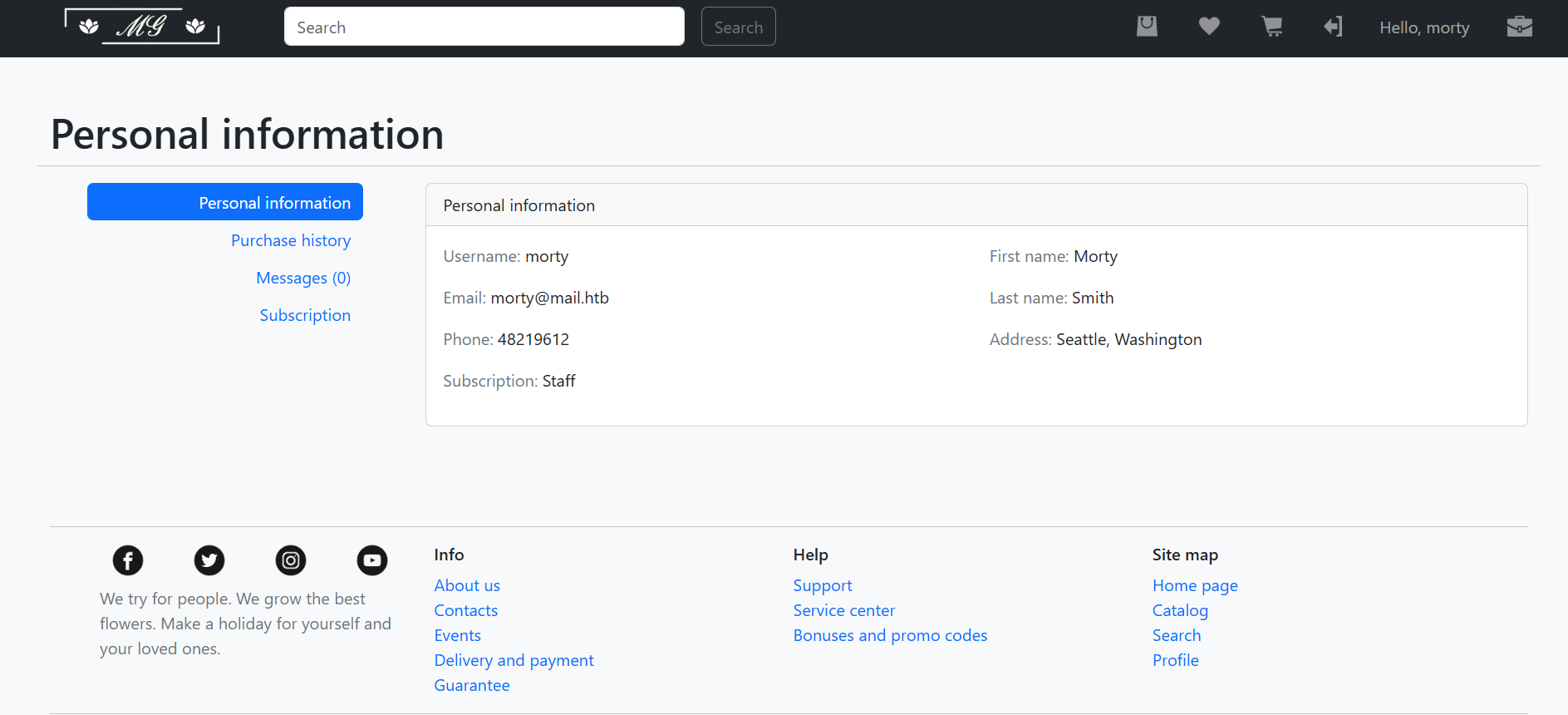Click the username value morty
1568x715 pixels.
[x=547, y=256]
